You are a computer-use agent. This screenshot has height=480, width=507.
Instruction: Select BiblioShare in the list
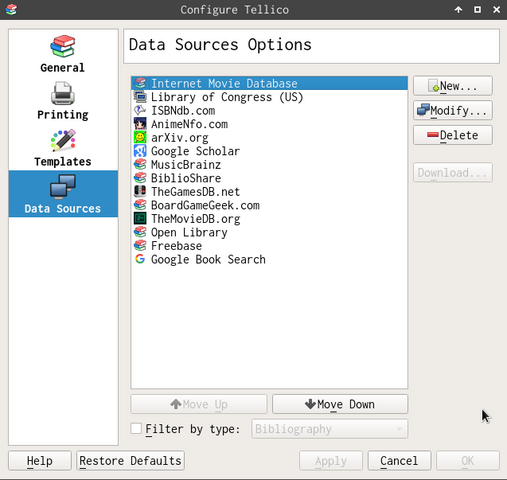click(186, 178)
